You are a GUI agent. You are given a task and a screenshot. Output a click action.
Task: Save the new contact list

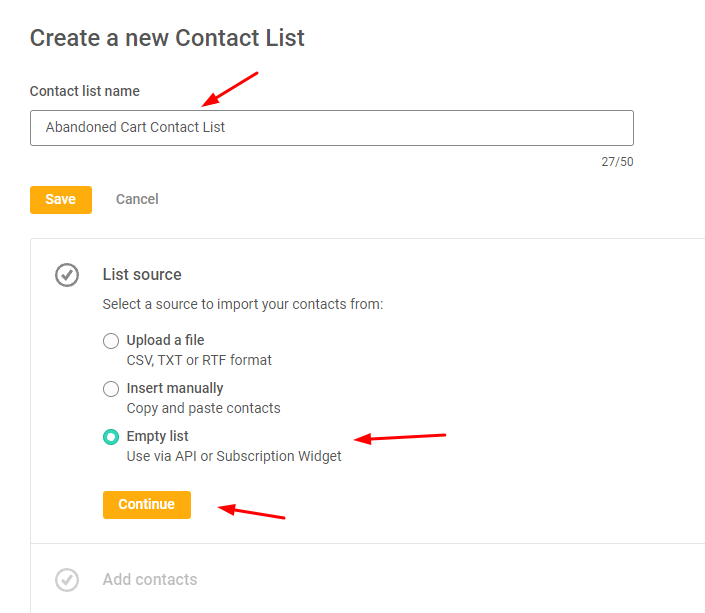[61, 200]
